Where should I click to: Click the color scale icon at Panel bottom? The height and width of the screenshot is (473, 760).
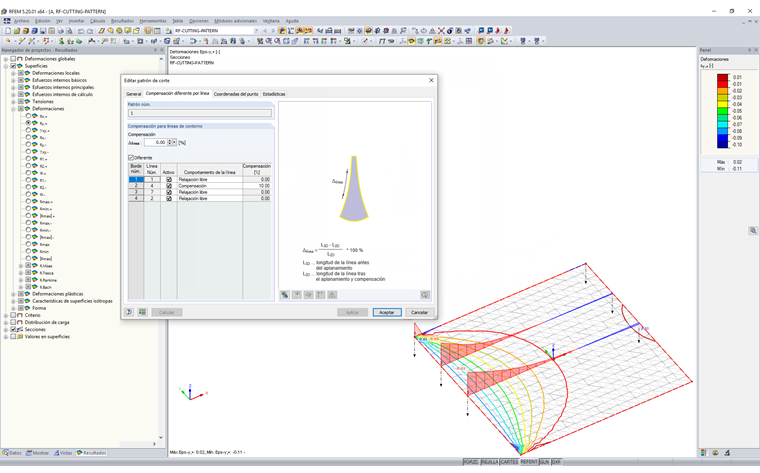point(703,453)
